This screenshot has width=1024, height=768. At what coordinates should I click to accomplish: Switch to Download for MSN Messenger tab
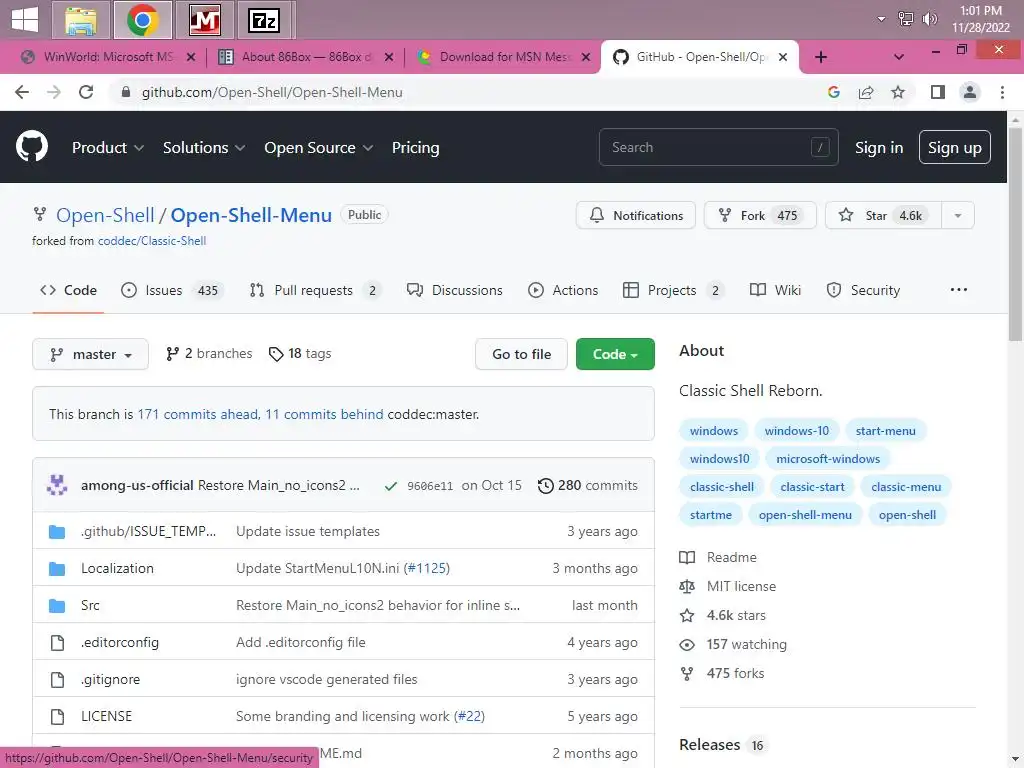(503, 57)
